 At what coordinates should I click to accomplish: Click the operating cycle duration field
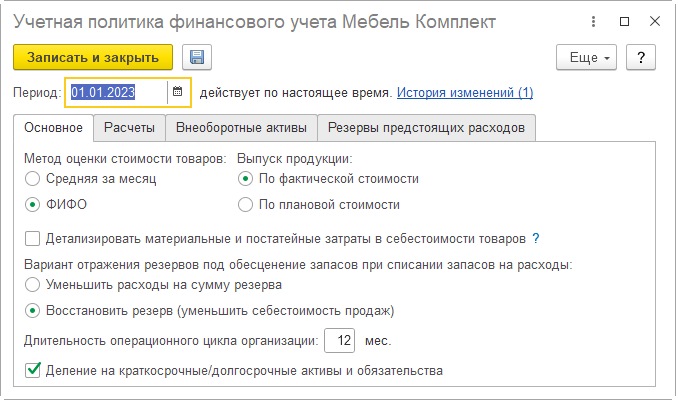click(x=340, y=341)
